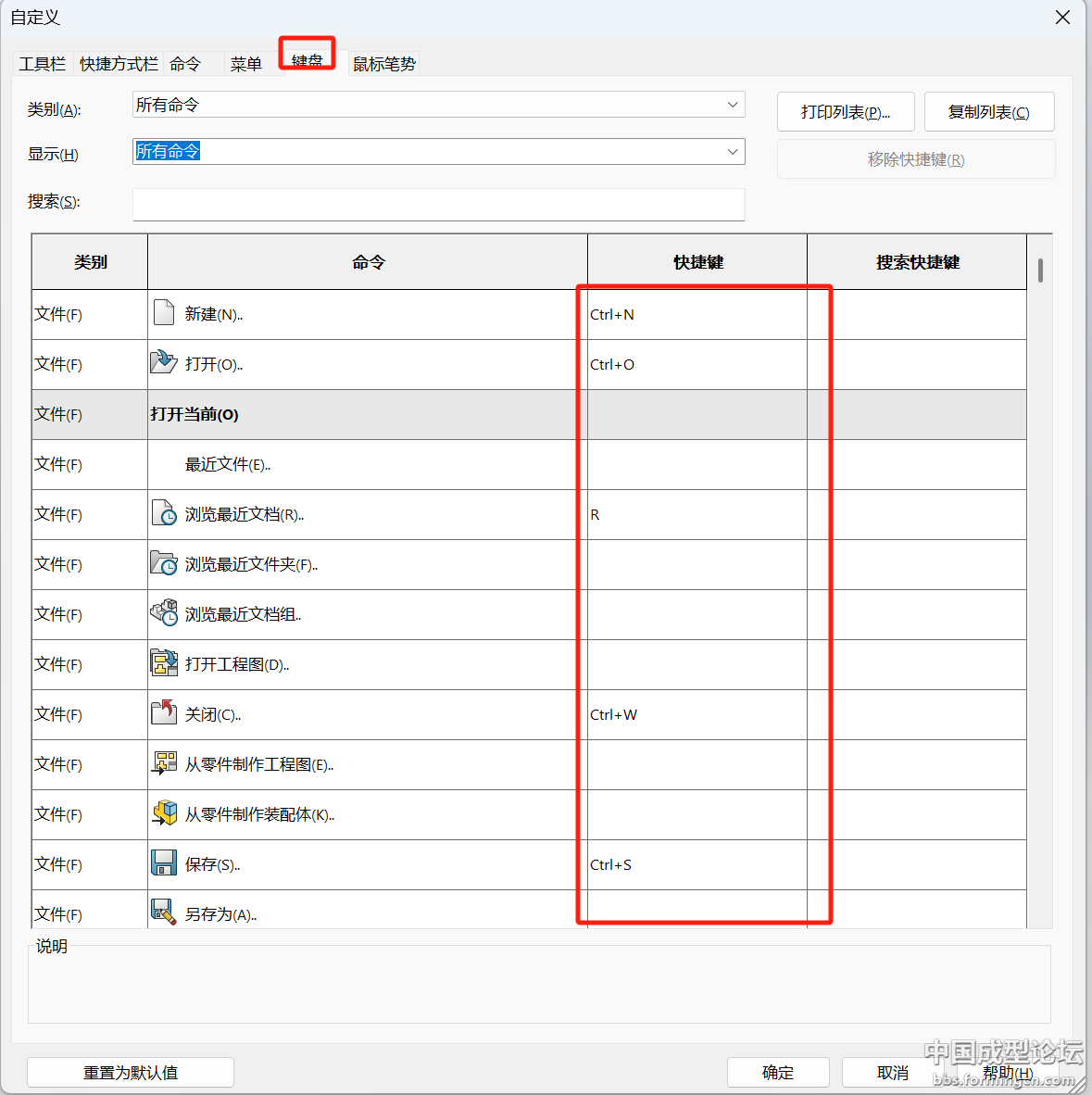This screenshot has height=1095, width=1092.
Task: Select the 浏览最近文档(R).. command text
Action: tap(245, 515)
